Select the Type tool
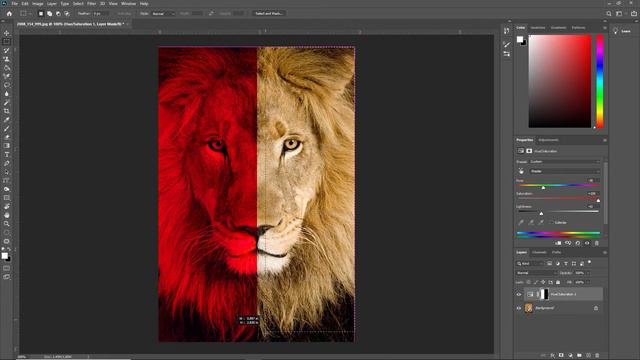The height and width of the screenshot is (360, 640). pyautogui.click(x=7, y=154)
